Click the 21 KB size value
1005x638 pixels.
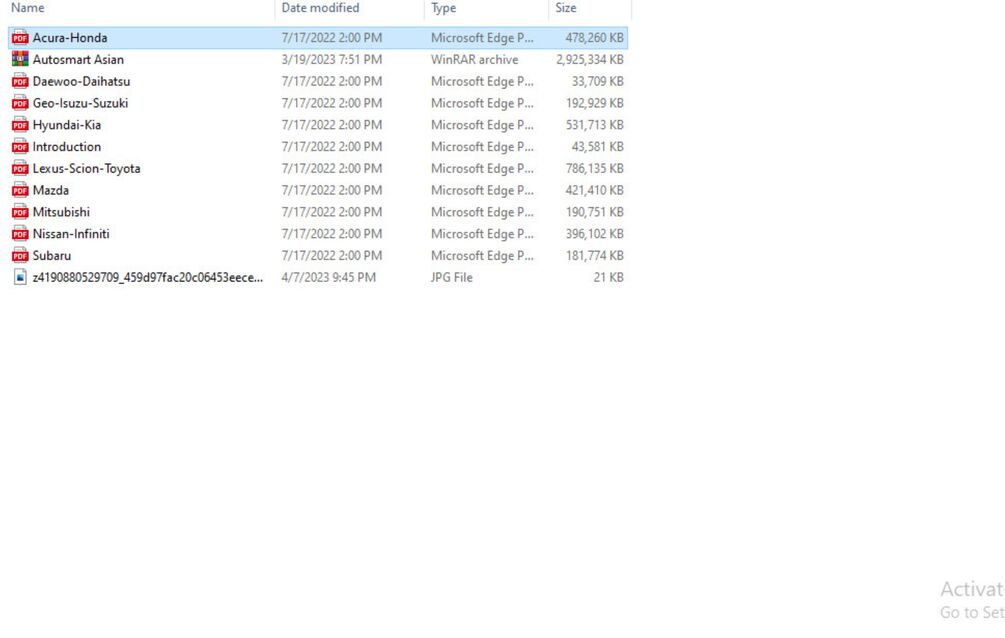pos(608,278)
